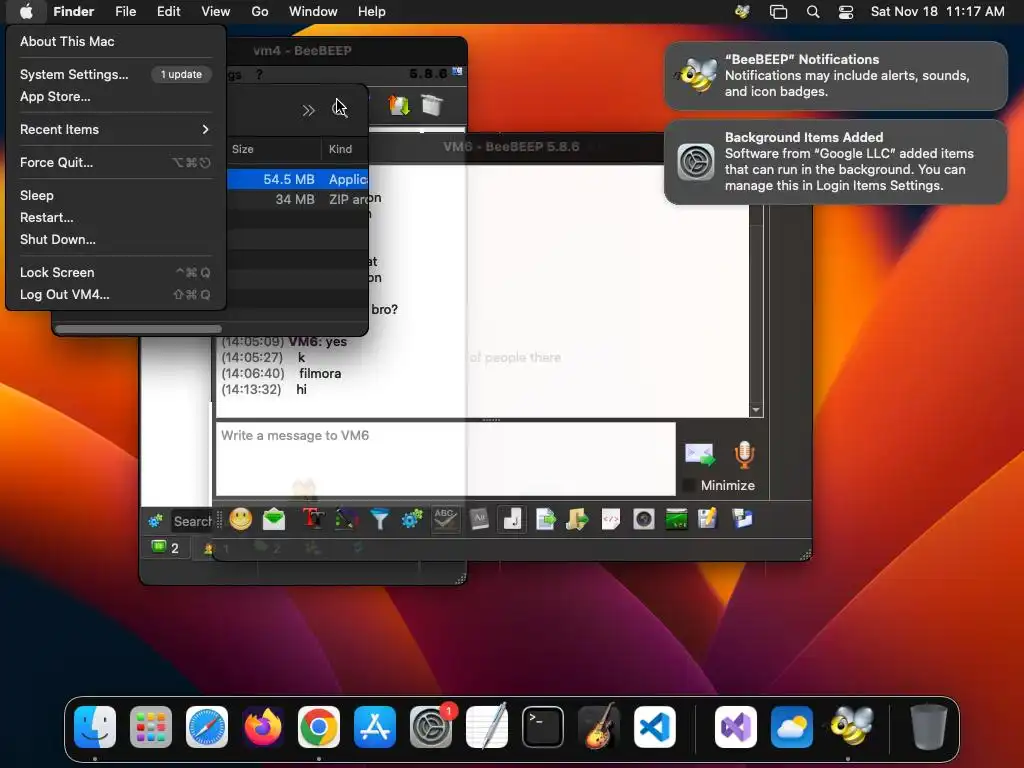Click the send folder icon with green arrow
This screenshot has height=768, width=1024.
pyautogui.click(x=577, y=520)
